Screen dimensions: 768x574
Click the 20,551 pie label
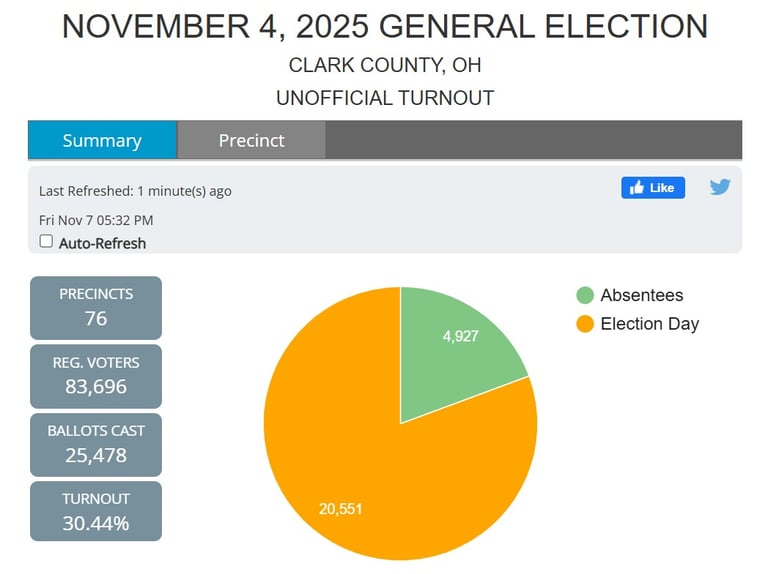click(340, 509)
